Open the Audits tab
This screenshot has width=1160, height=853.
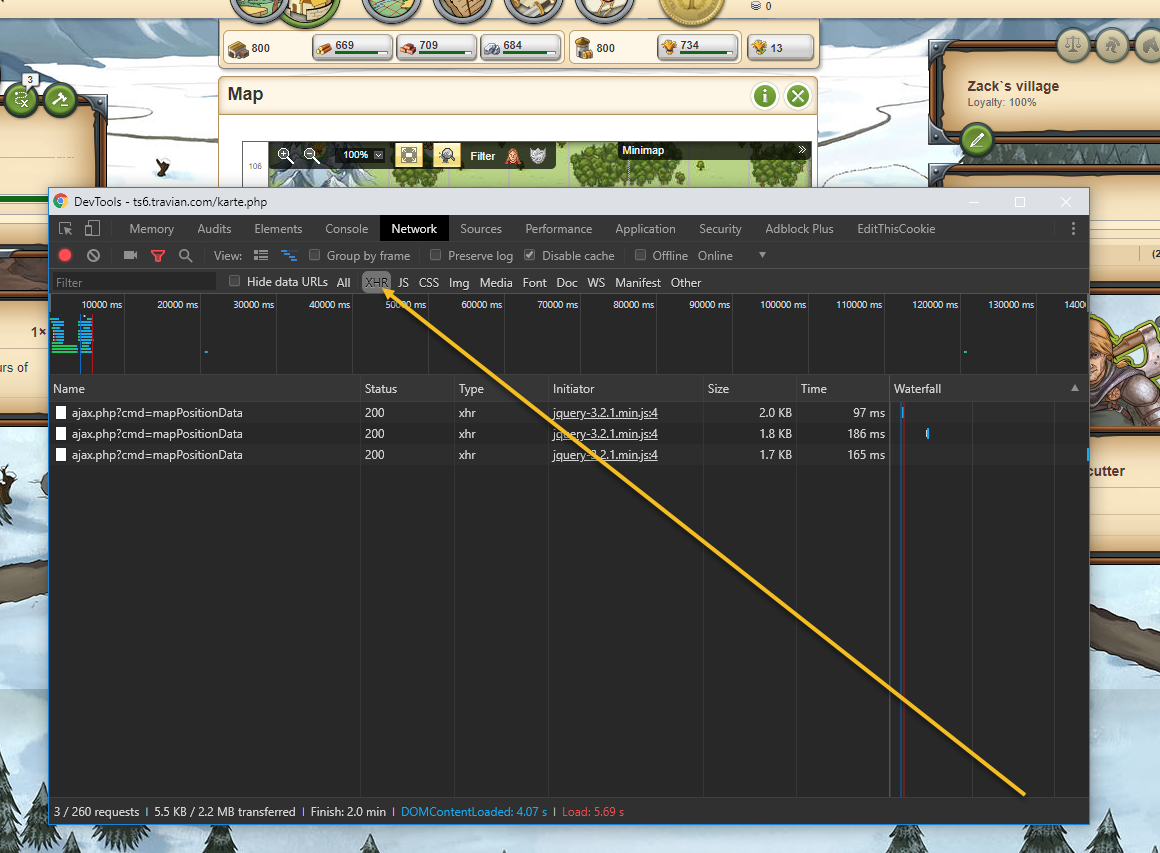click(x=214, y=229)
